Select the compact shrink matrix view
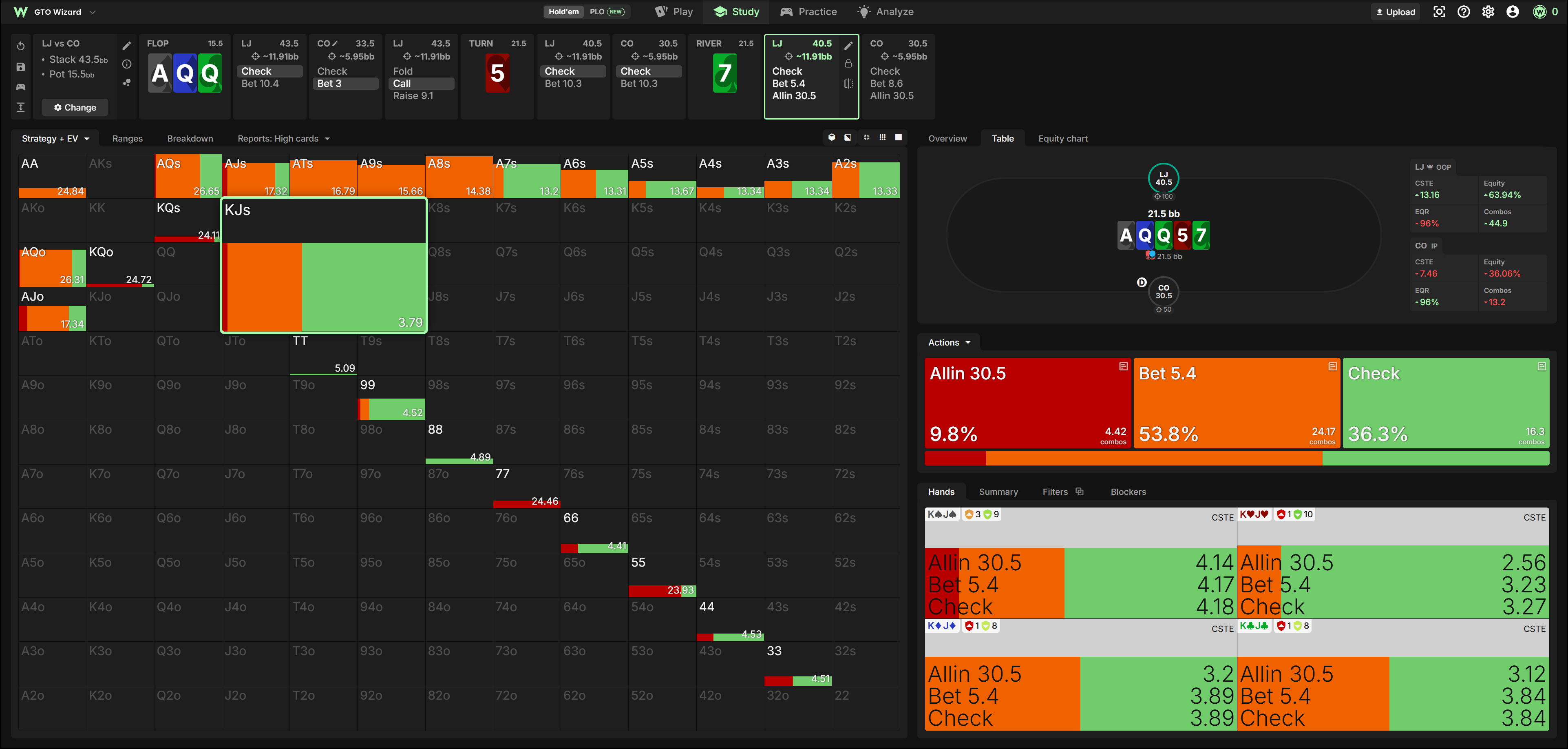 point(866,137)
